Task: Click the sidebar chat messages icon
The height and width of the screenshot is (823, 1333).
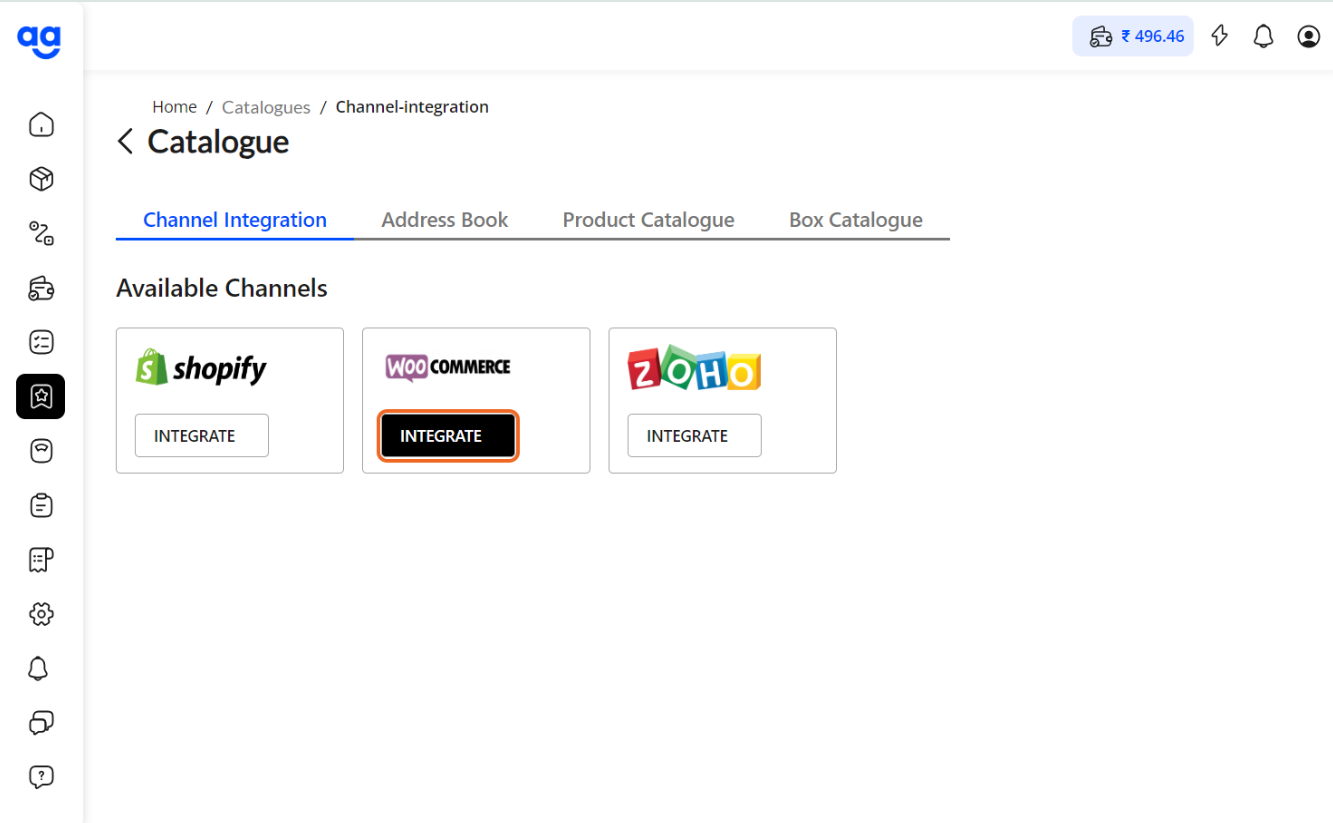Action: point(41,722)
